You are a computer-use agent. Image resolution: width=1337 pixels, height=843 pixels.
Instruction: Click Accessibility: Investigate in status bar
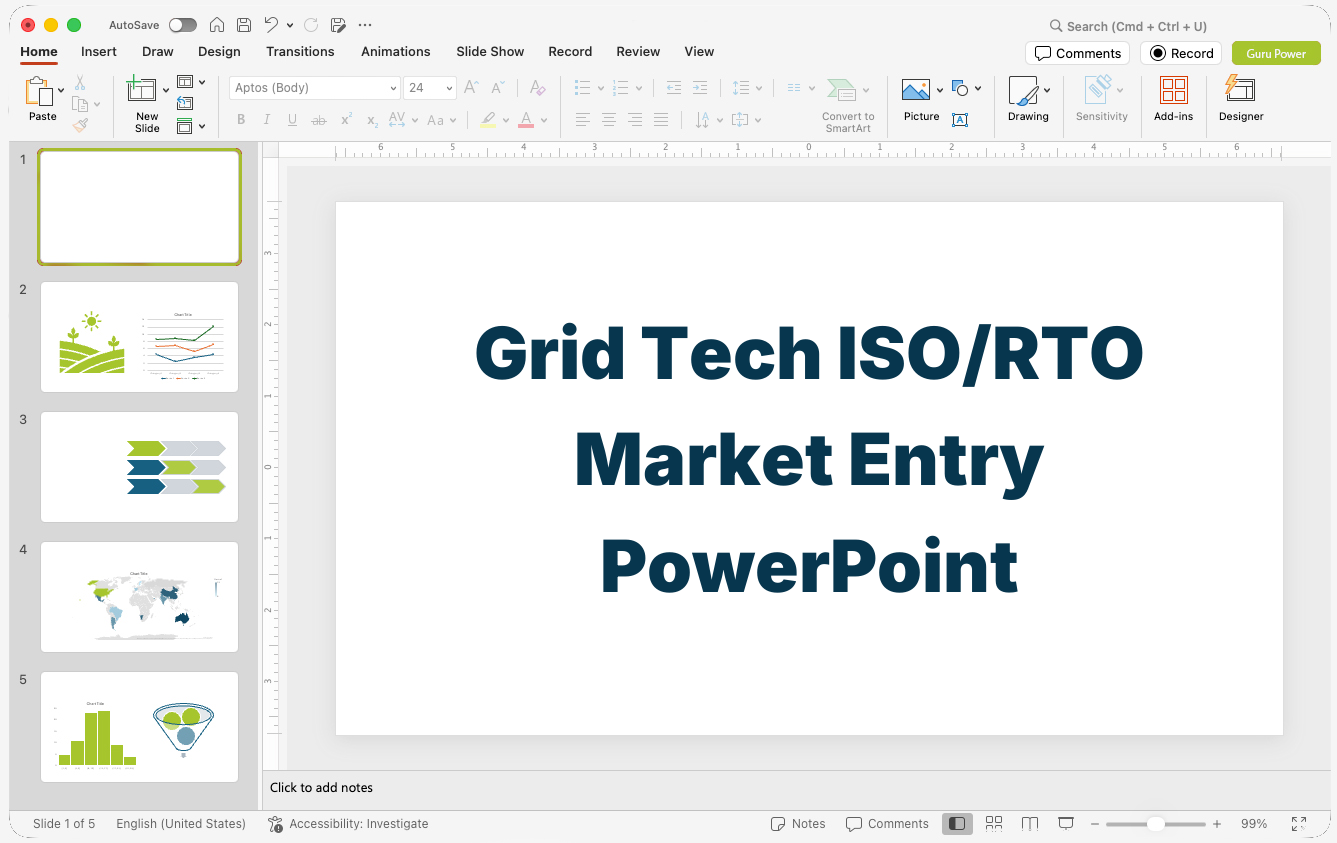(x=348, y=824)
